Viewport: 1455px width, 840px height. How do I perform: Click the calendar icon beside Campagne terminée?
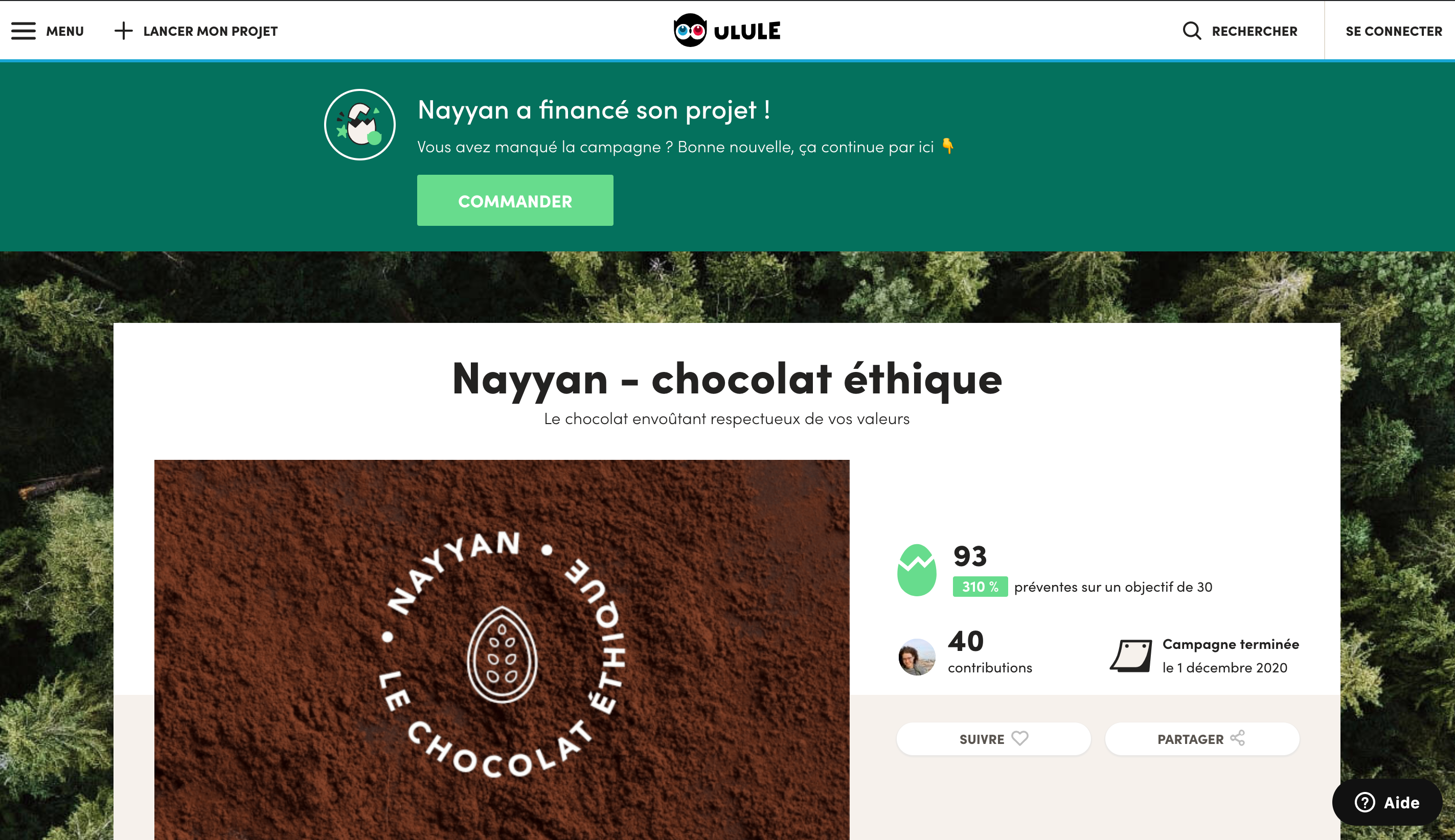point(1131,656)
